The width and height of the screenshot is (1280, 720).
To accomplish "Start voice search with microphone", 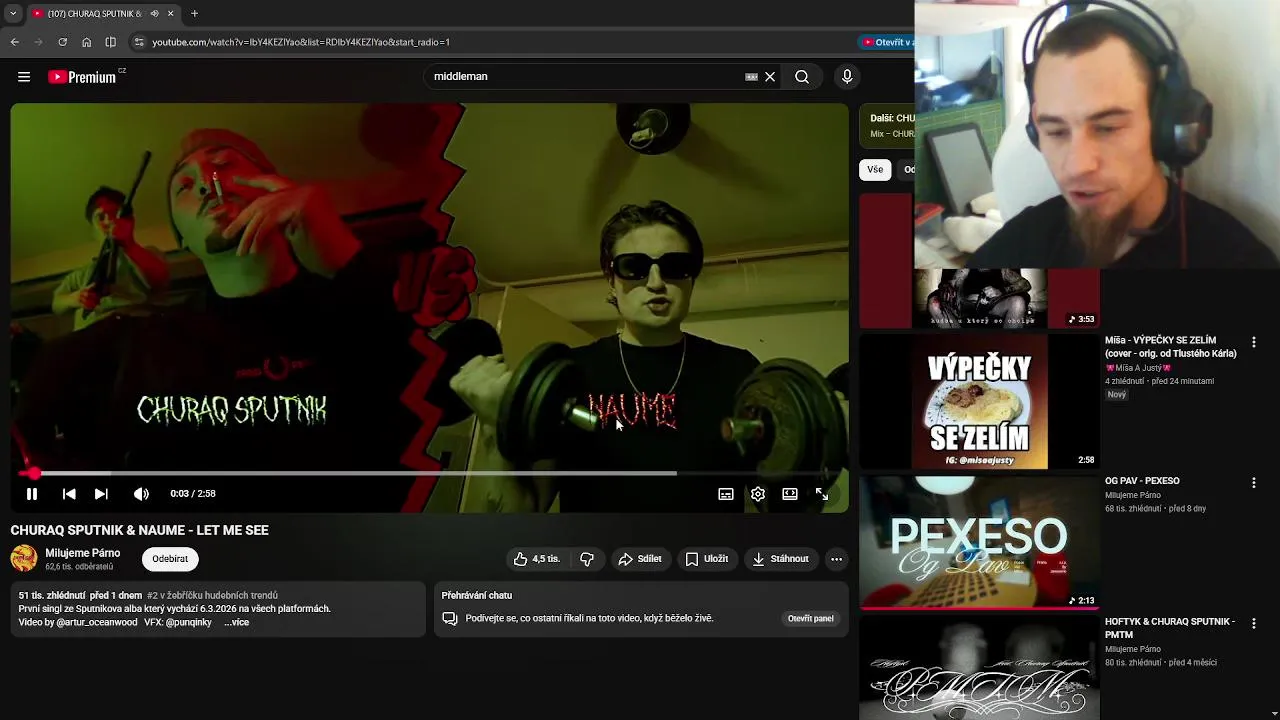I will (847, 77).
